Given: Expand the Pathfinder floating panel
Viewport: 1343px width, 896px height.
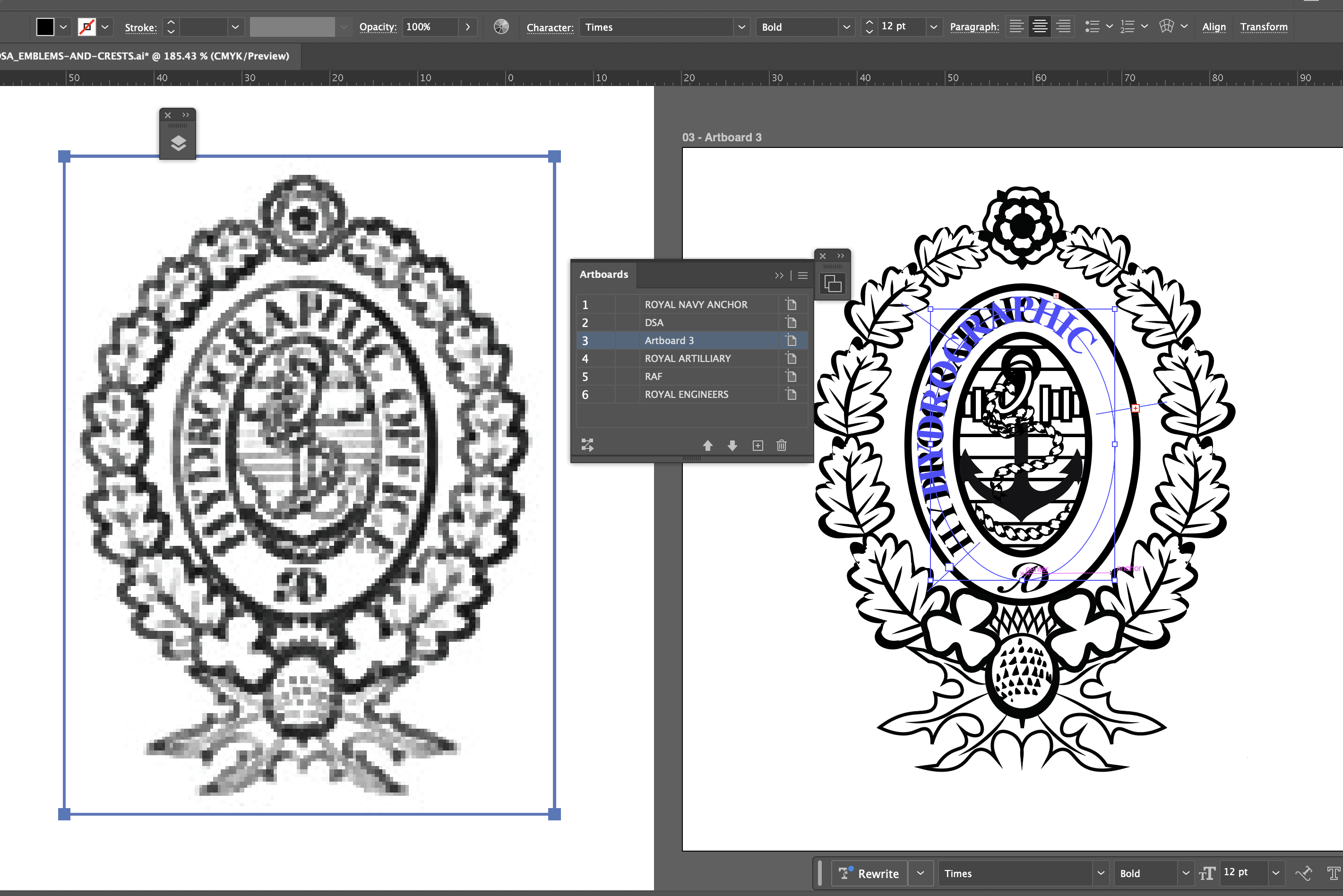Looking at the screenshot, I should point(841,256).
